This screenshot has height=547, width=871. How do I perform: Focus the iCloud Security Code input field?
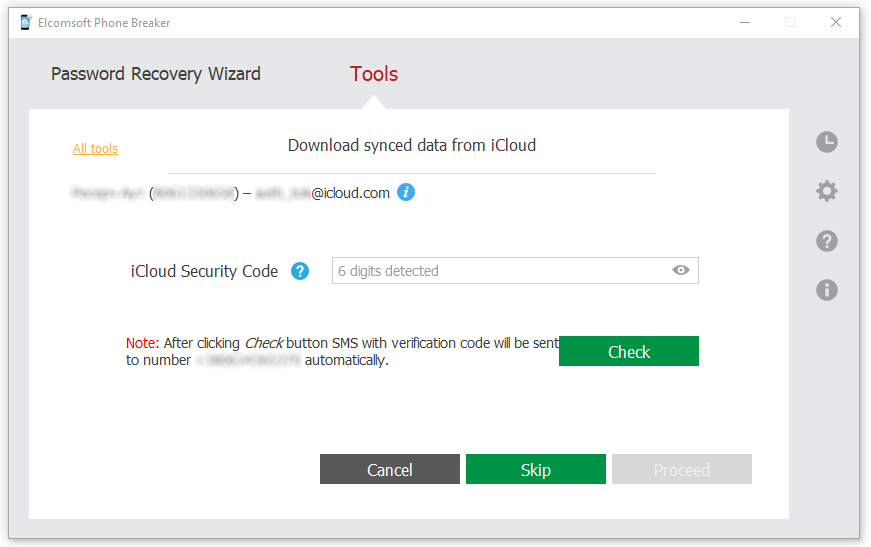pyautogui.click(x=500, y=271)
